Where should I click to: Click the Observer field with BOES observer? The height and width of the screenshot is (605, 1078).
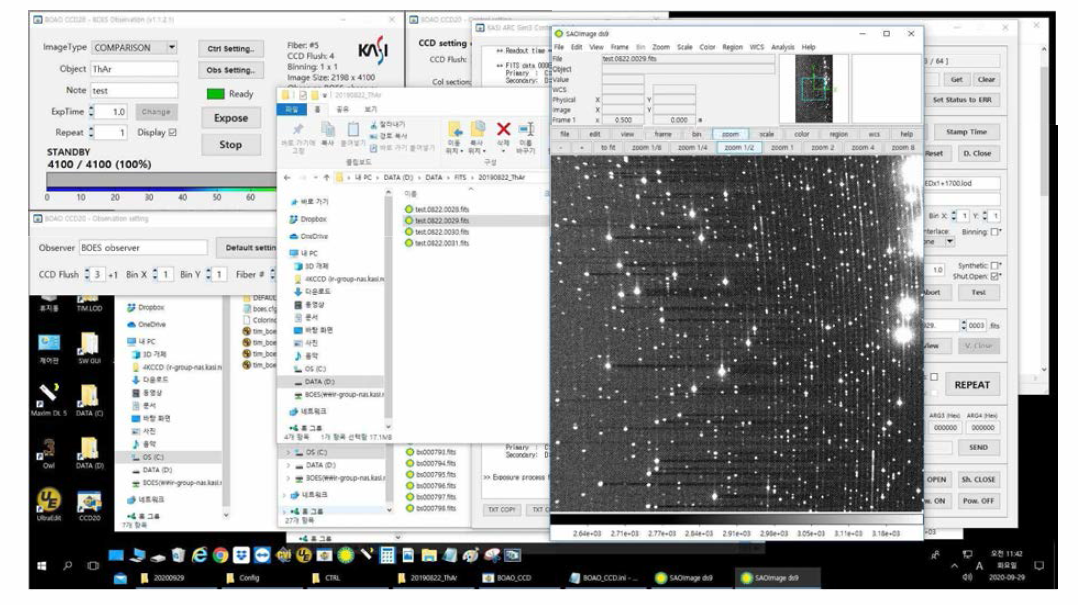click(x=143, y=248)
